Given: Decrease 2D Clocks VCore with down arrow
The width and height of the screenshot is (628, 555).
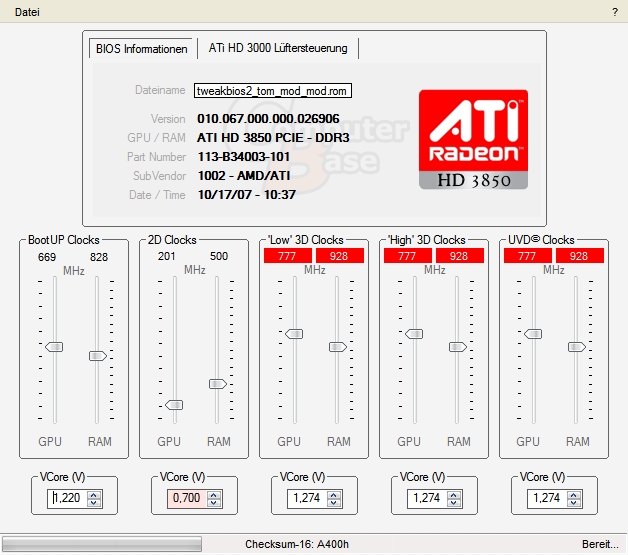Looking at the screenshot, I should [214, 503].
